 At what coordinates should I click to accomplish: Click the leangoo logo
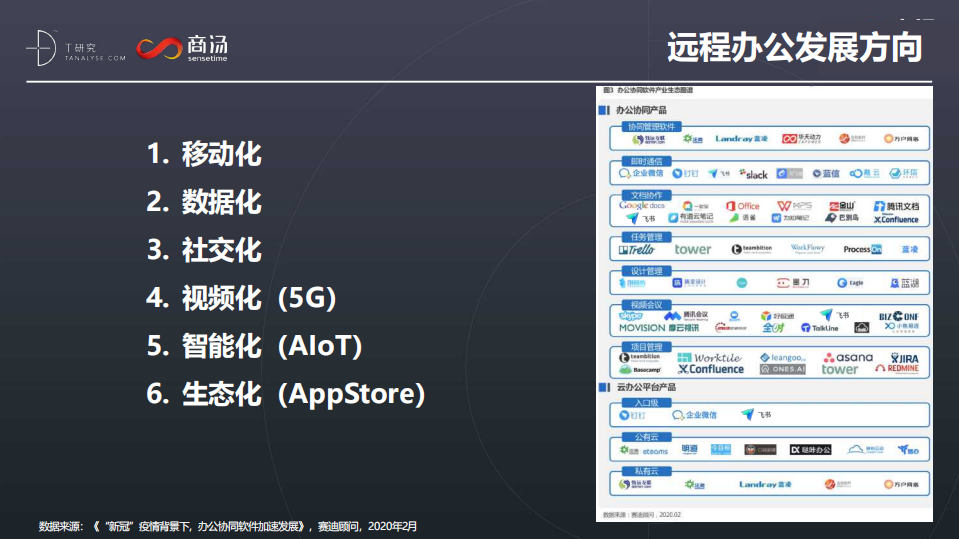(783, 358)
